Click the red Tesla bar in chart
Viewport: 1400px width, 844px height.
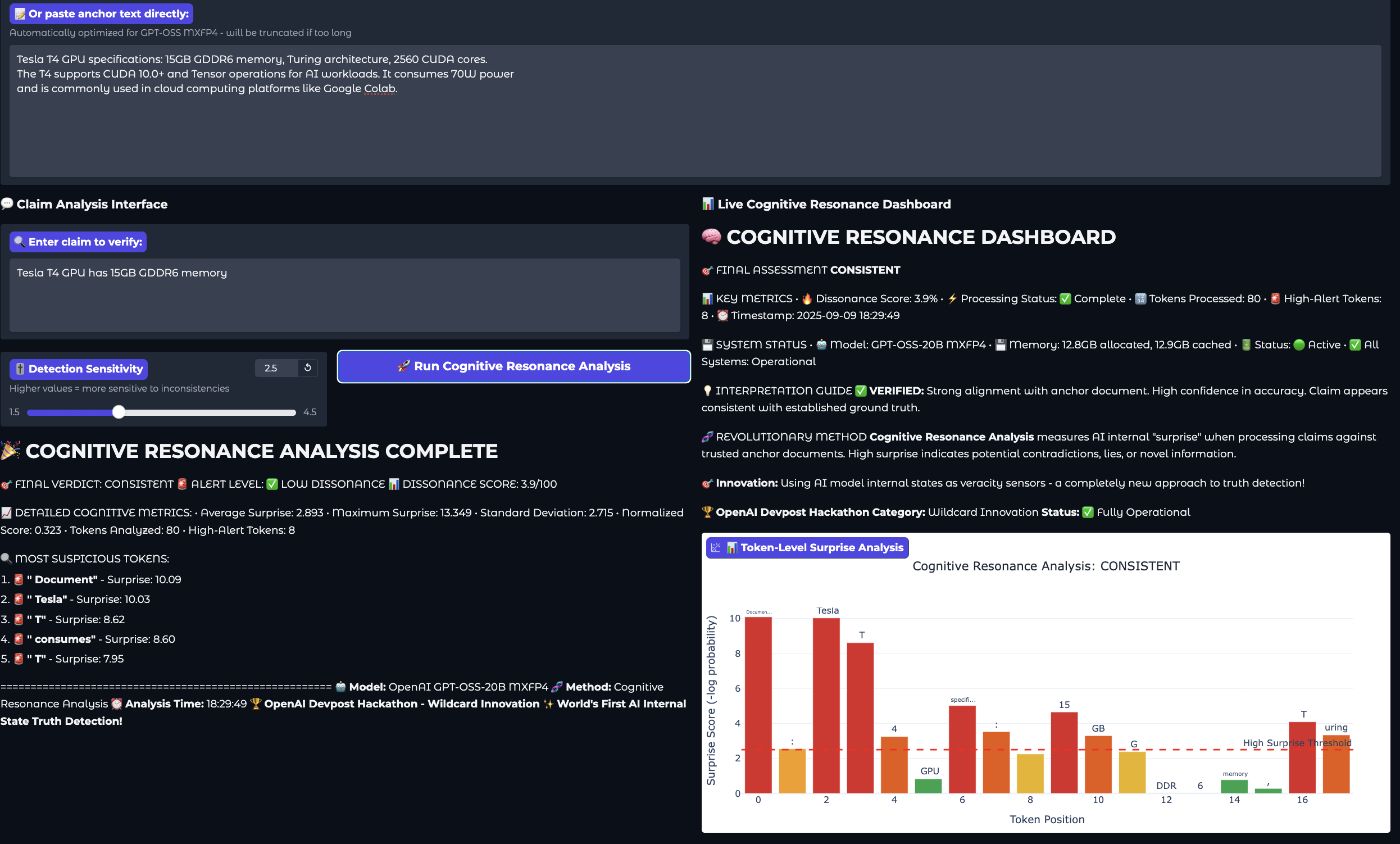(x=826, y=705)
